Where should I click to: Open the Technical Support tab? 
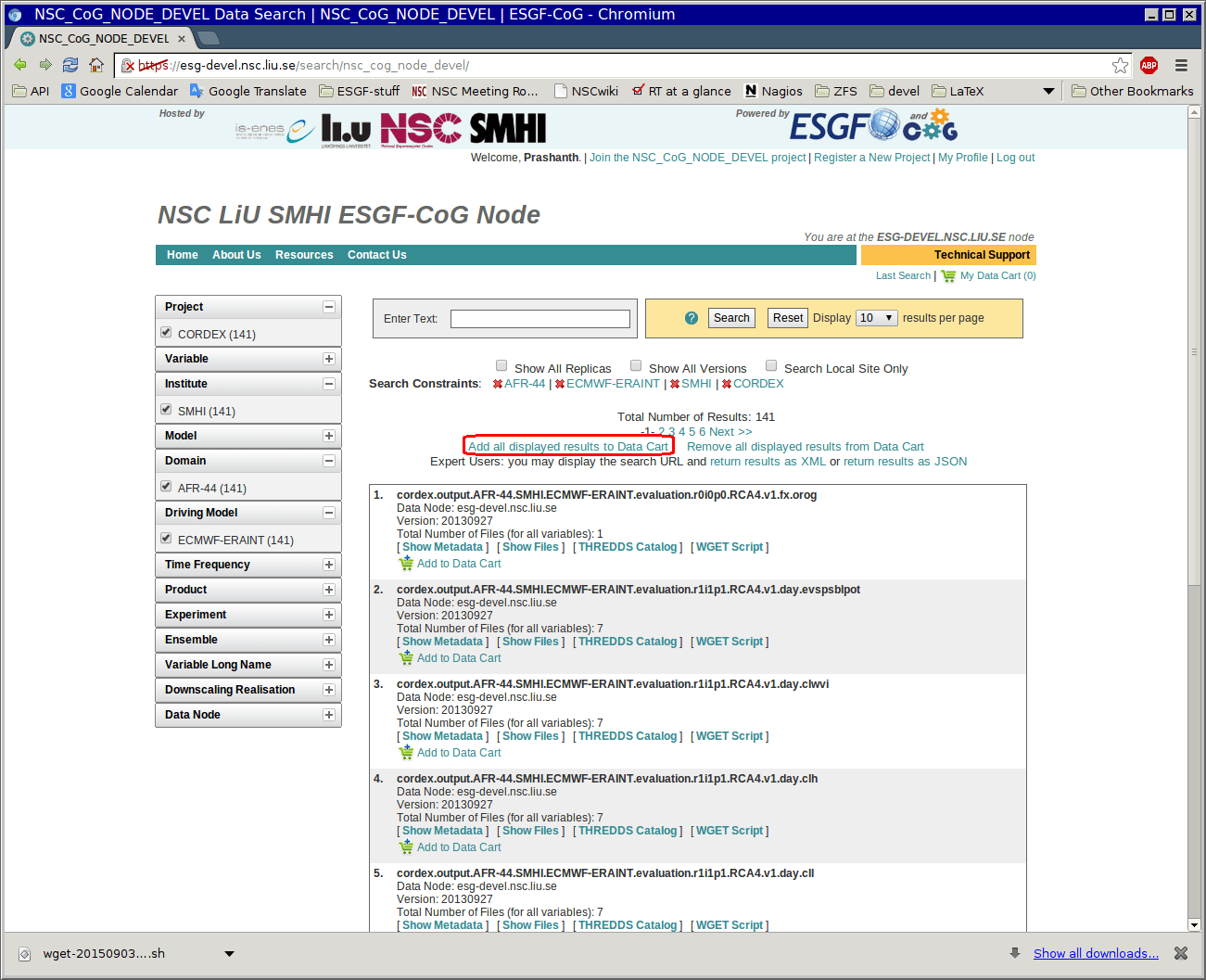point(982,255)
